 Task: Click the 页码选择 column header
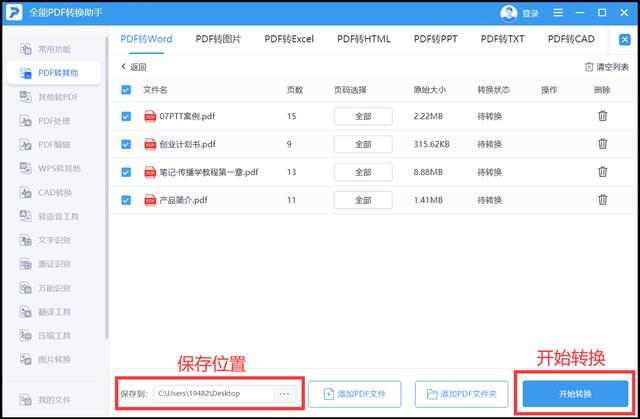coord(350,90)
